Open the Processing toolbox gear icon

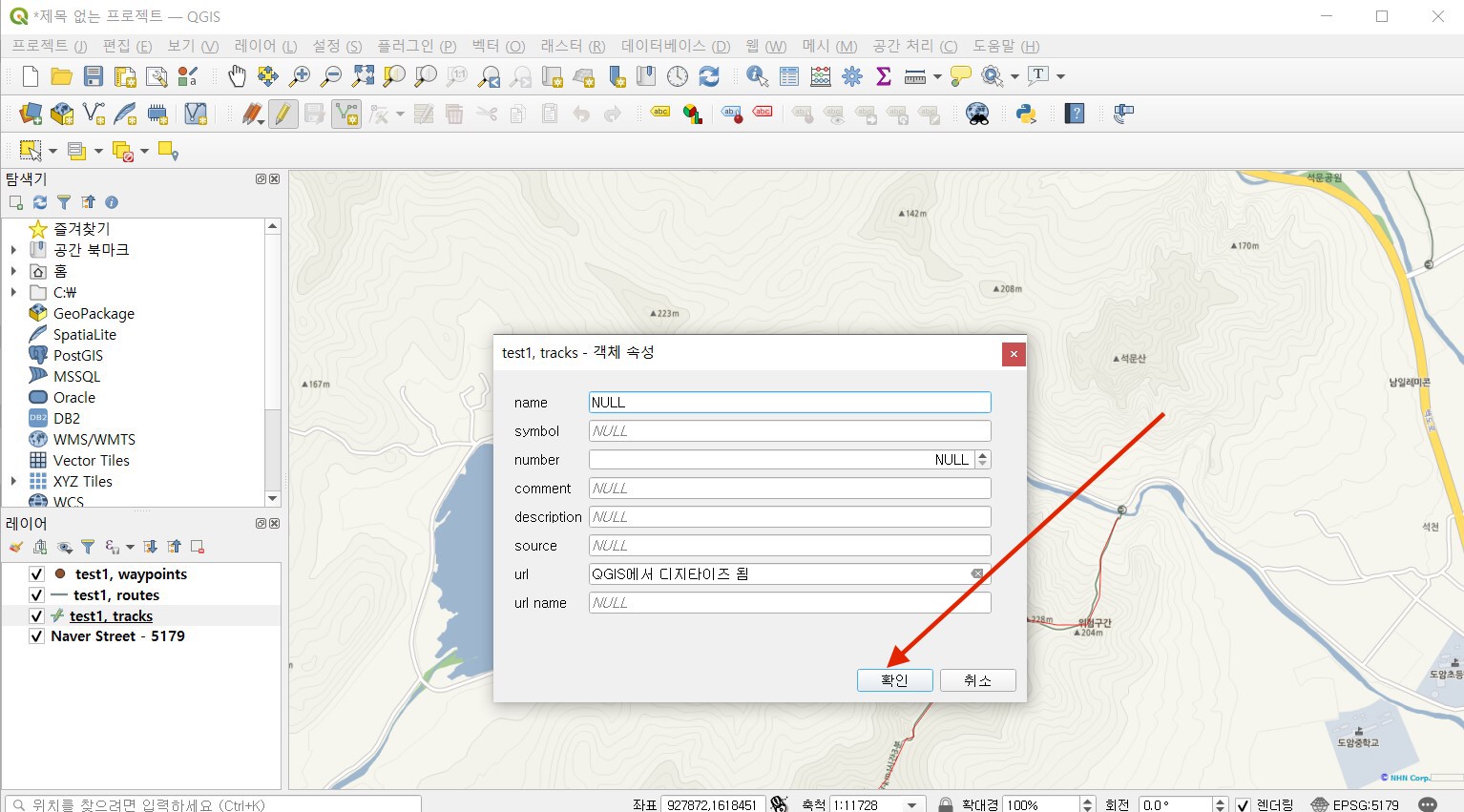tap(852, 76)
